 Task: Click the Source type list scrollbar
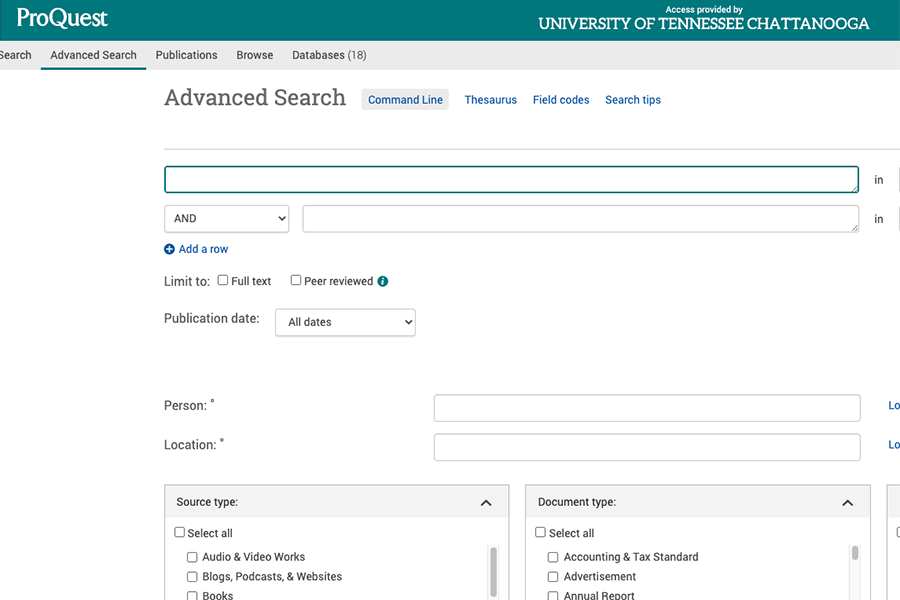(x=494, y=572)
